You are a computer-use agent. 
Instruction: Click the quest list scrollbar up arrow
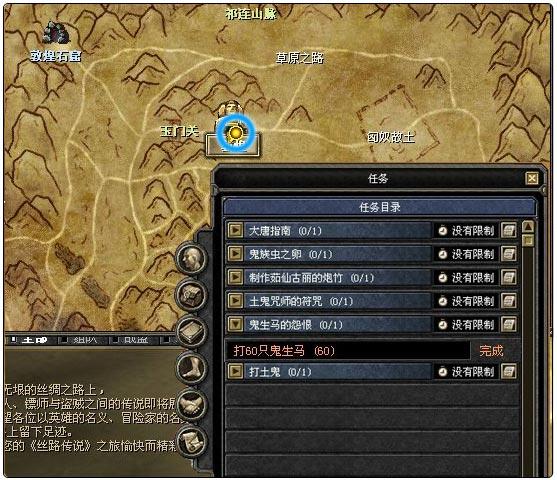529,227
